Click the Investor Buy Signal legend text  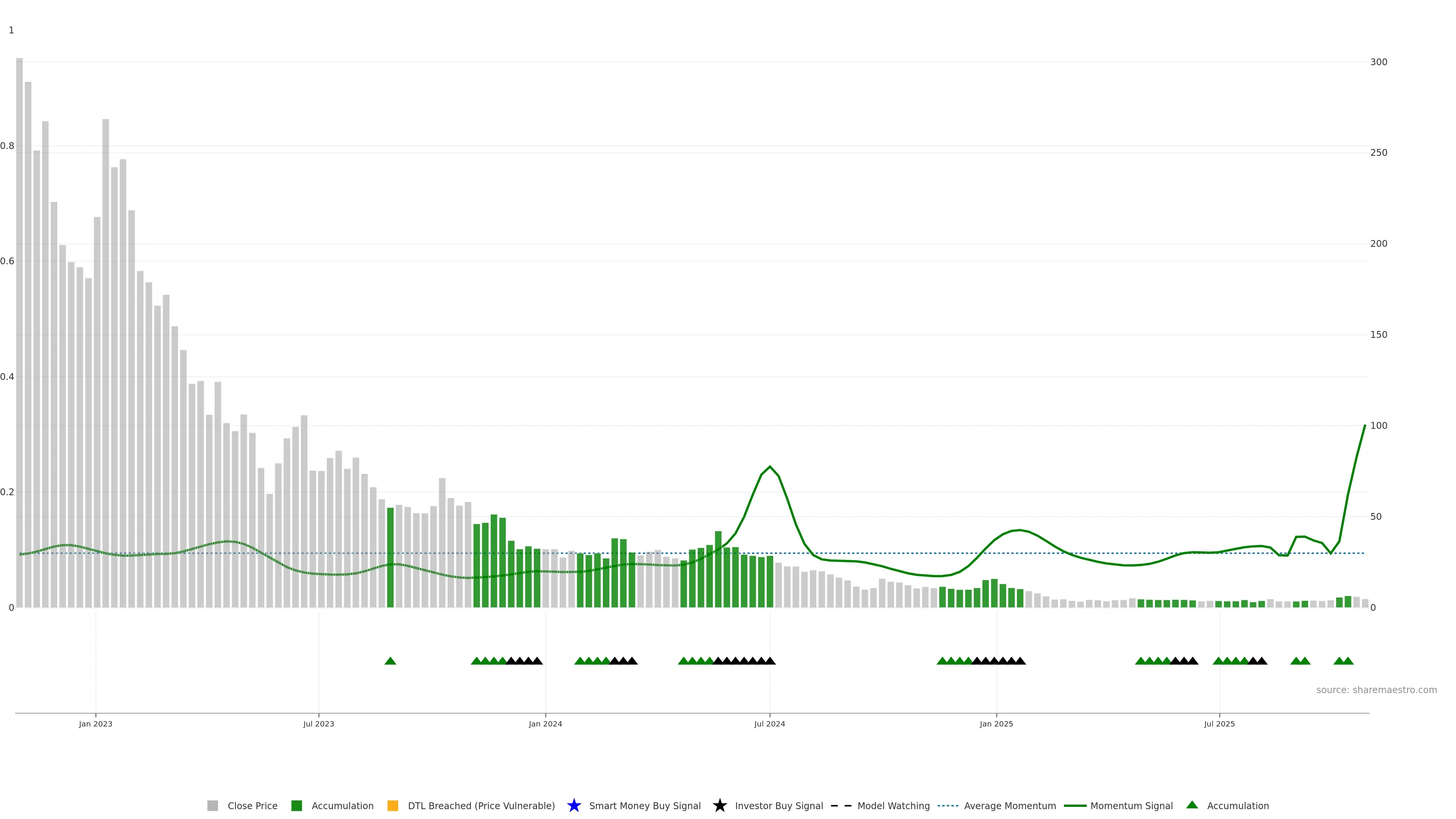pos(778,805)
